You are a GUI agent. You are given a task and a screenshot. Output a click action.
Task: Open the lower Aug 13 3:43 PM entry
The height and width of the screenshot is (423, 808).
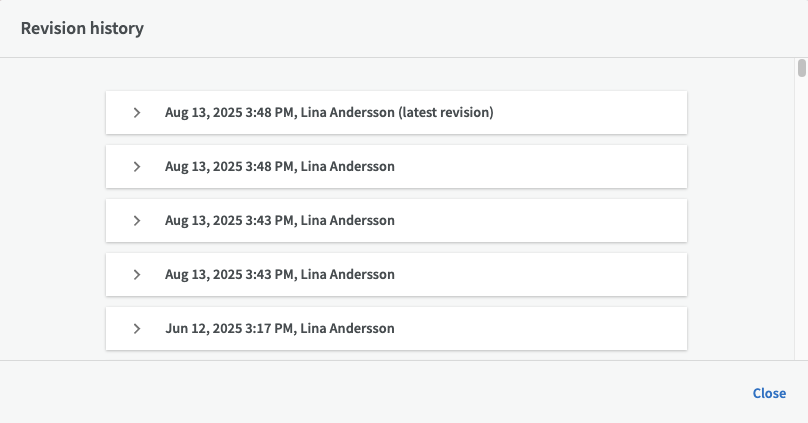coord(280,274)
